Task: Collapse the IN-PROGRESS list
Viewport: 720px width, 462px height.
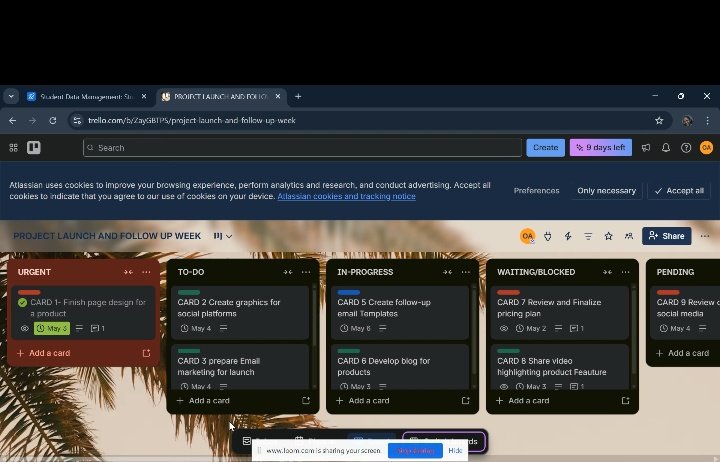Action: coord(448,272)
